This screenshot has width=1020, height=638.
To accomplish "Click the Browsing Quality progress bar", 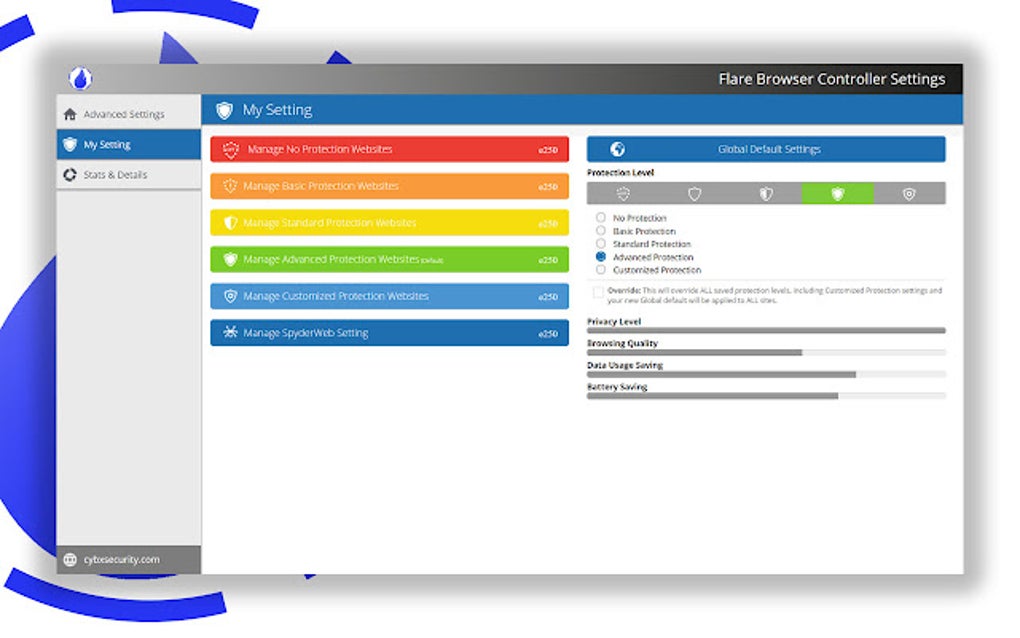I will click(765, 352).
